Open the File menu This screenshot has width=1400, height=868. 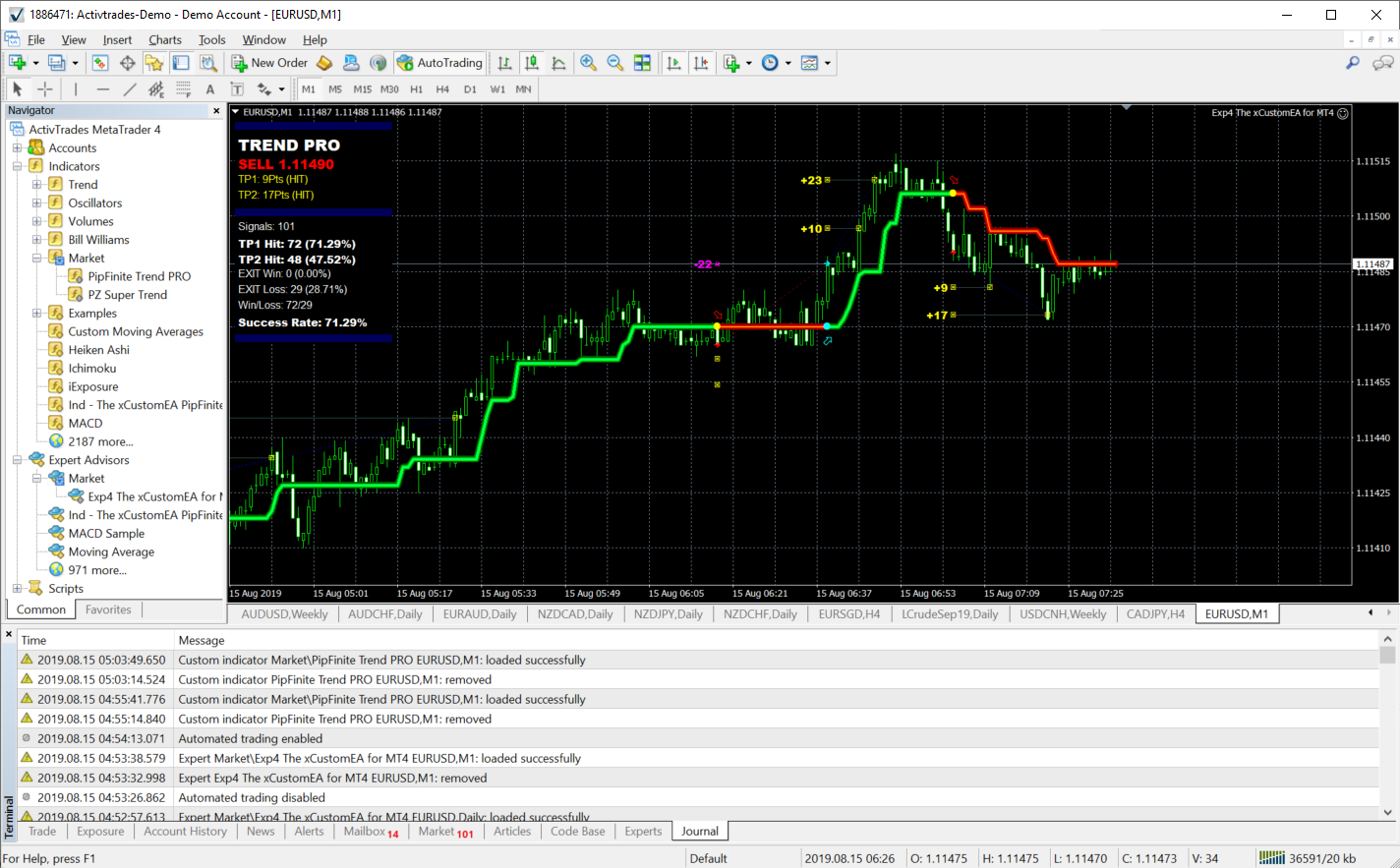(x=36, y=40)
